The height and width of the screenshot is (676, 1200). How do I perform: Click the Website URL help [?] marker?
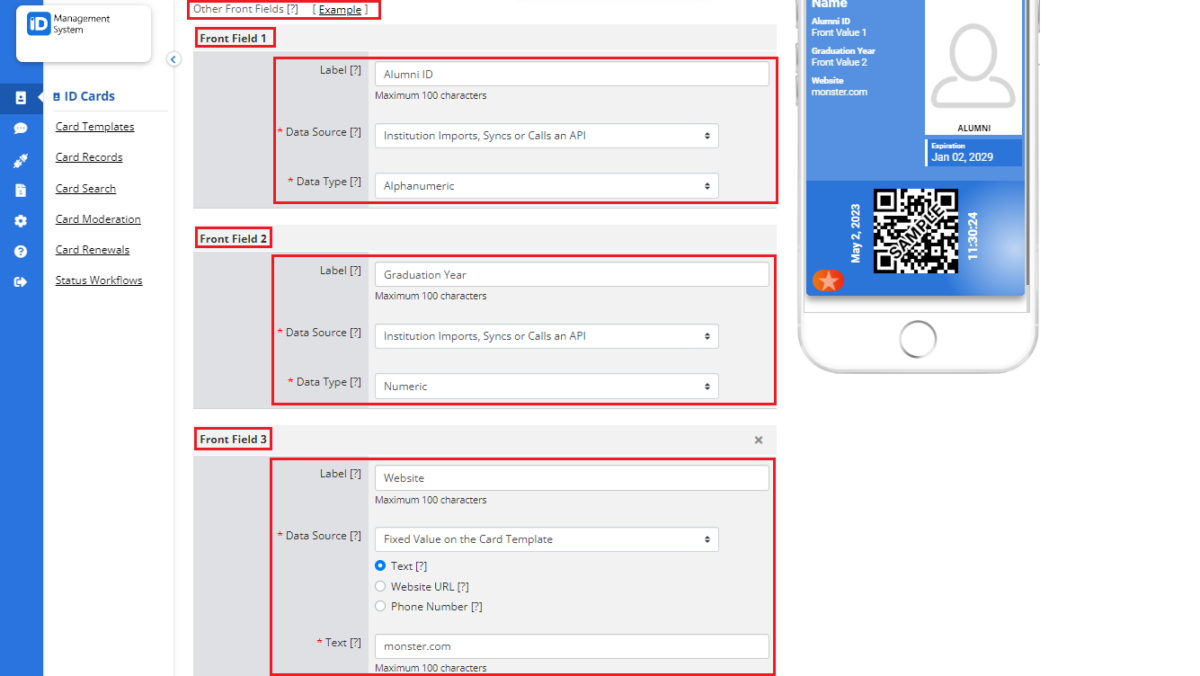[x=463, y=587]
